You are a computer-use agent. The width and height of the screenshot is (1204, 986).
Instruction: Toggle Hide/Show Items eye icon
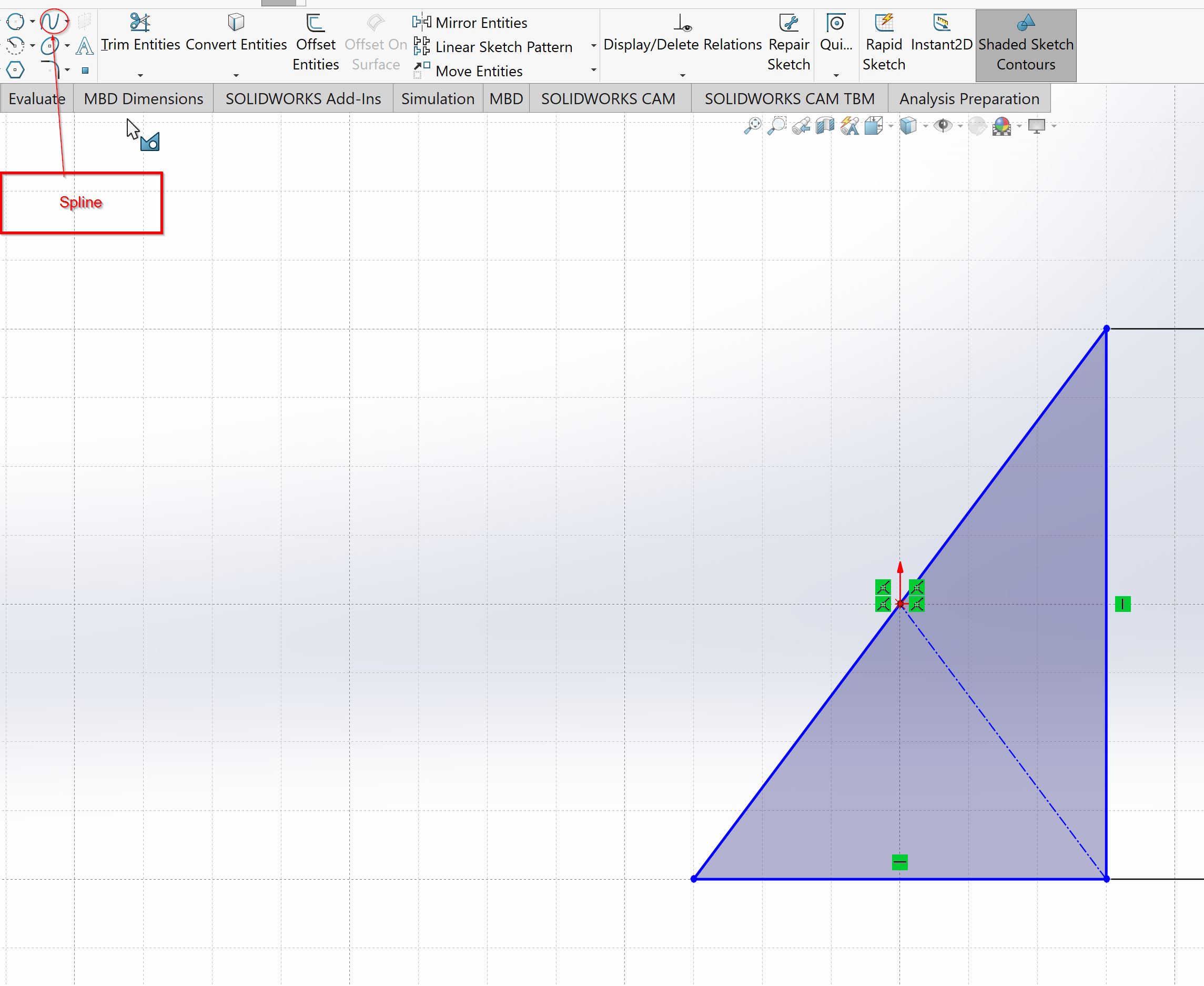point(943,126)
